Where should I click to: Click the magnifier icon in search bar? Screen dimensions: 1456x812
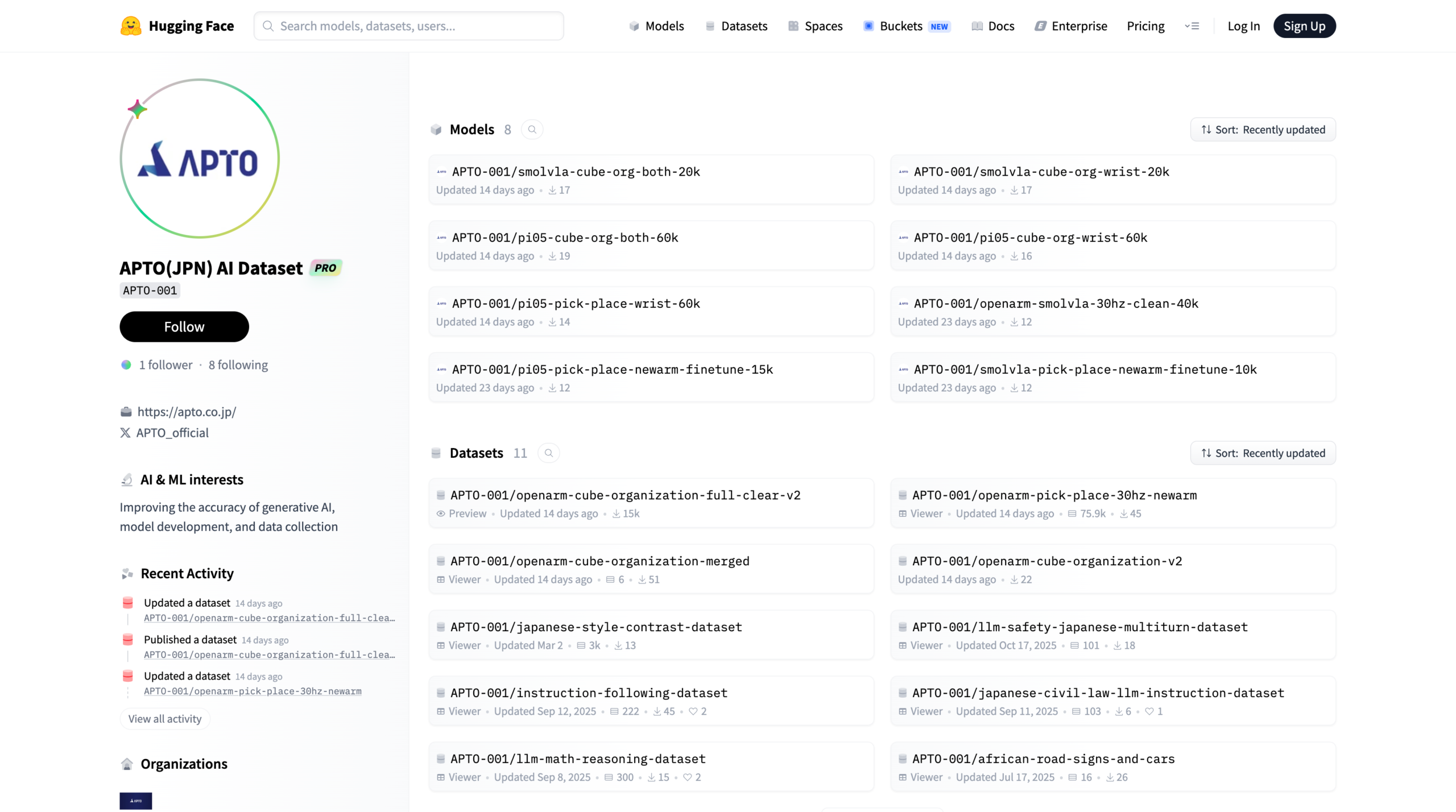(268, 26)
